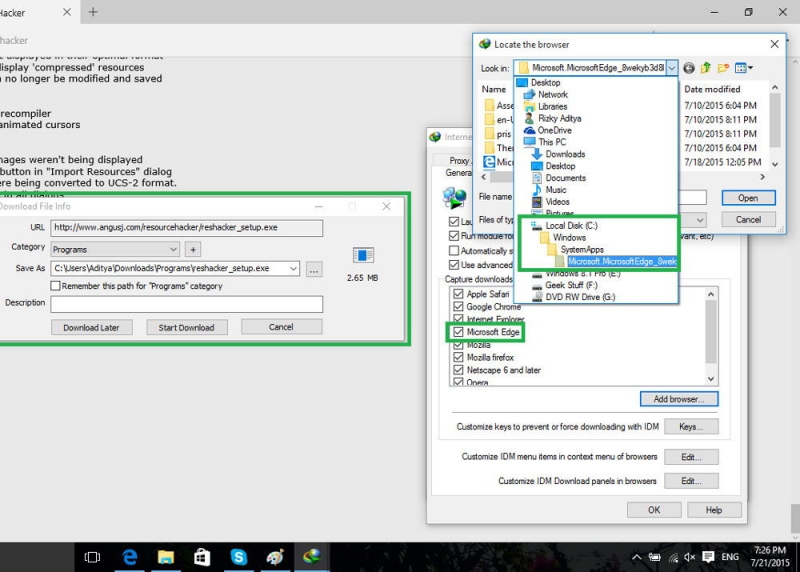This screenshot has height=572, width=800.
Task: Open the Look in dropdown arrow
Action: (x=672, y=68)
